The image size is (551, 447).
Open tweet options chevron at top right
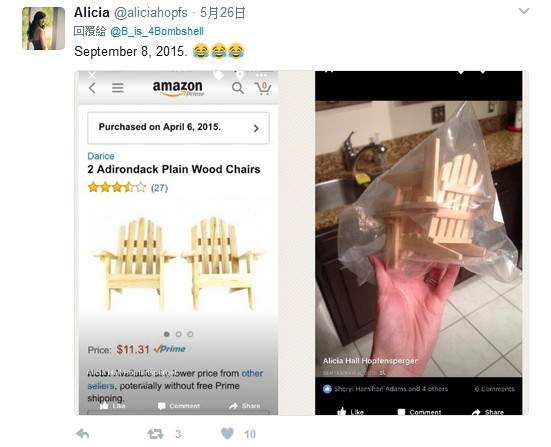pyautogui.click(x=524, y=12)
